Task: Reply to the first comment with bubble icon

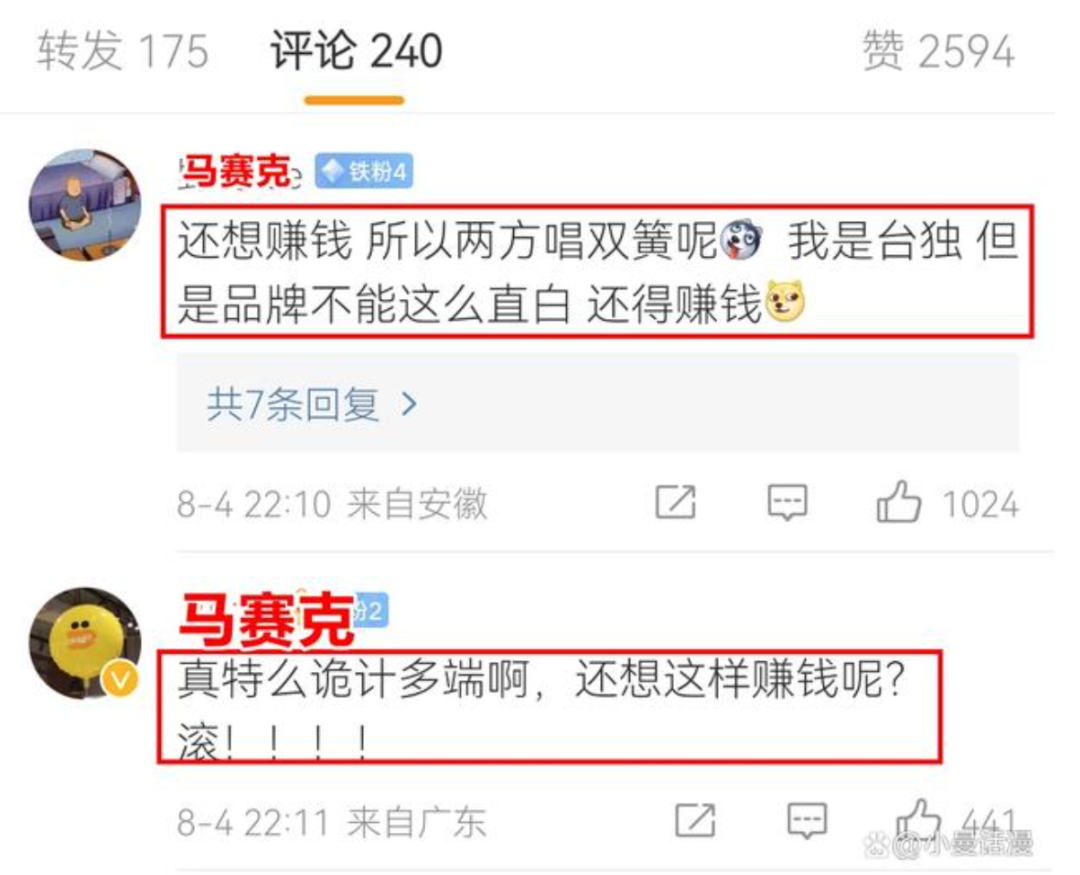Action: (787, 502)
